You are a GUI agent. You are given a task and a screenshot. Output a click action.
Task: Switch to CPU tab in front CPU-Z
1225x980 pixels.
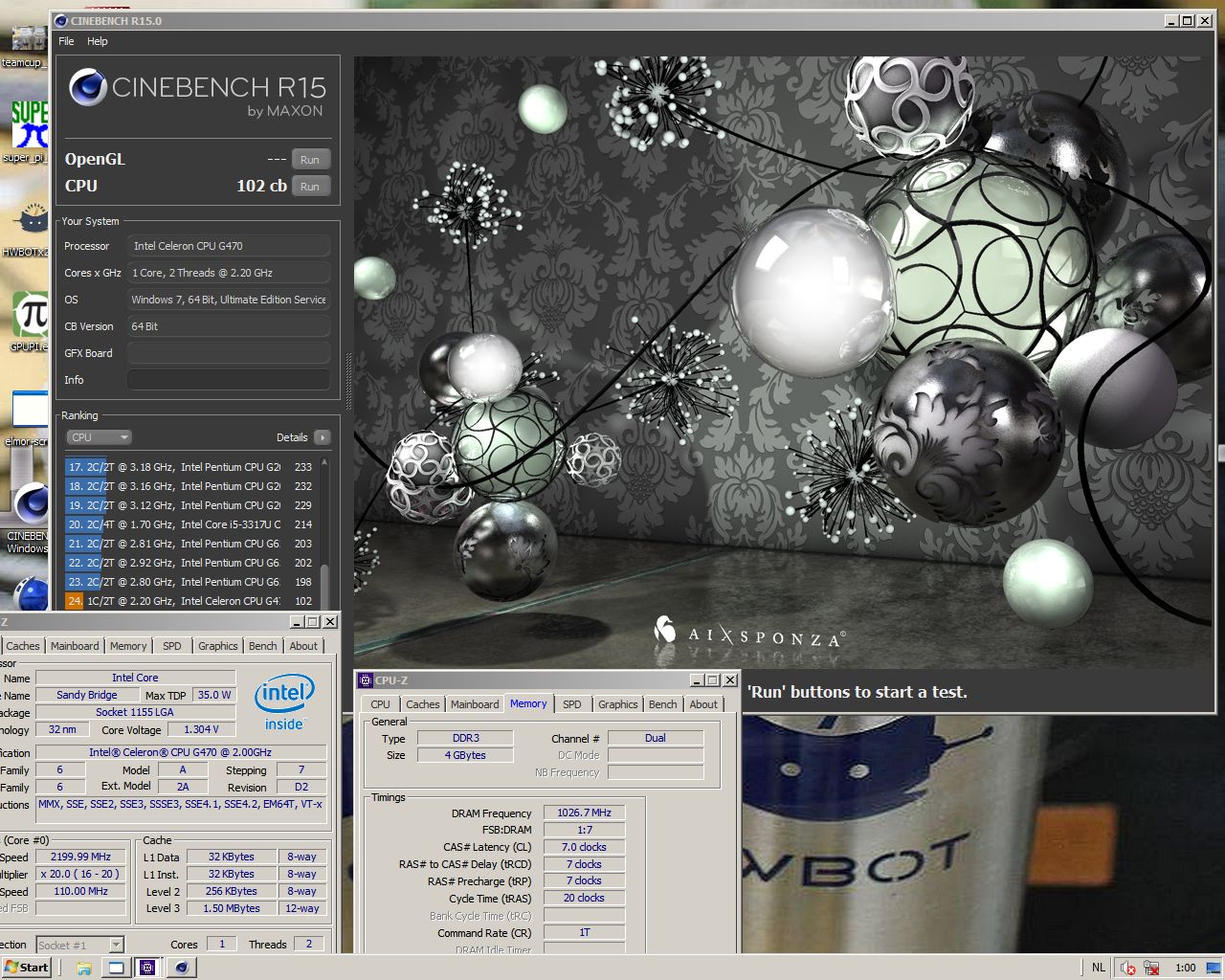point(380,704)
